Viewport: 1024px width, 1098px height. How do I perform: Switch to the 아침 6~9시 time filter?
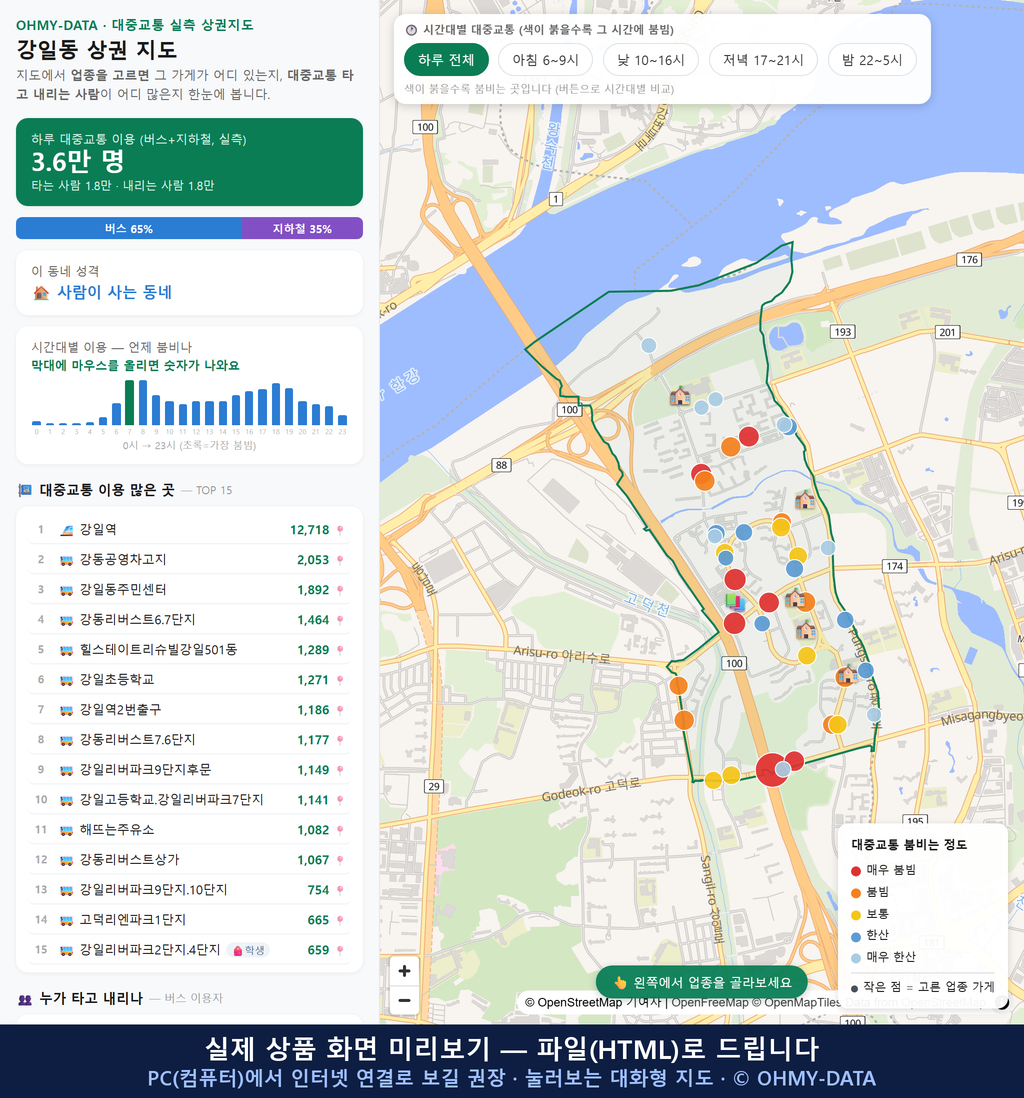[546, 60]
